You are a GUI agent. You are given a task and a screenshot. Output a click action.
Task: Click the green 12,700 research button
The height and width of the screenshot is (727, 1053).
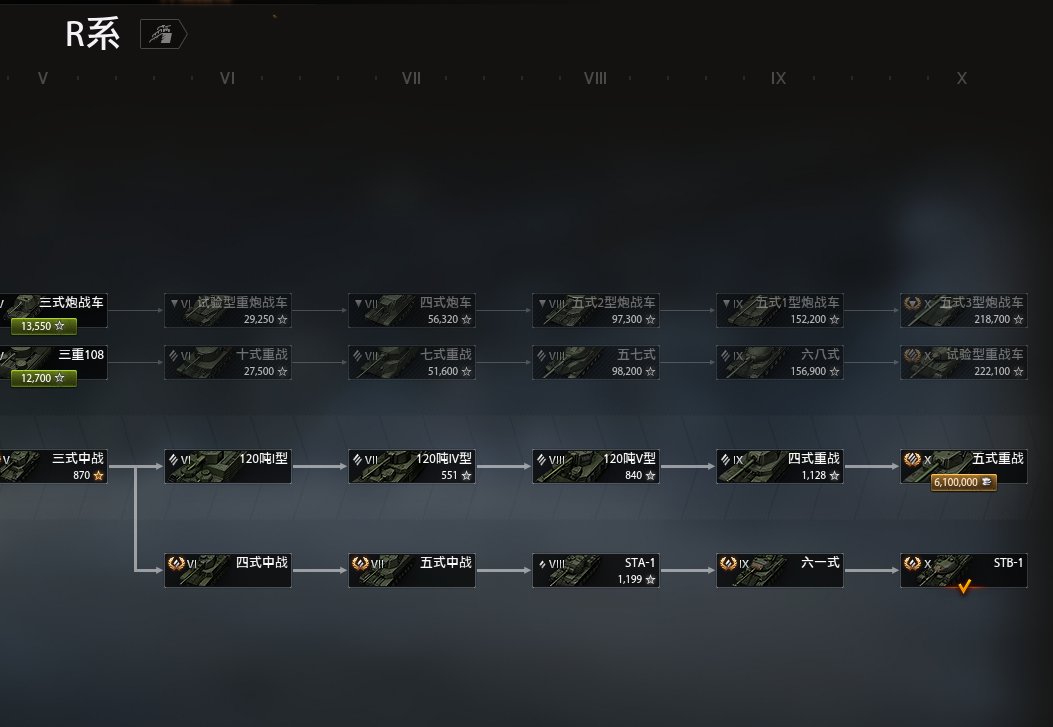pyautogui.click(x=44, y=378)
